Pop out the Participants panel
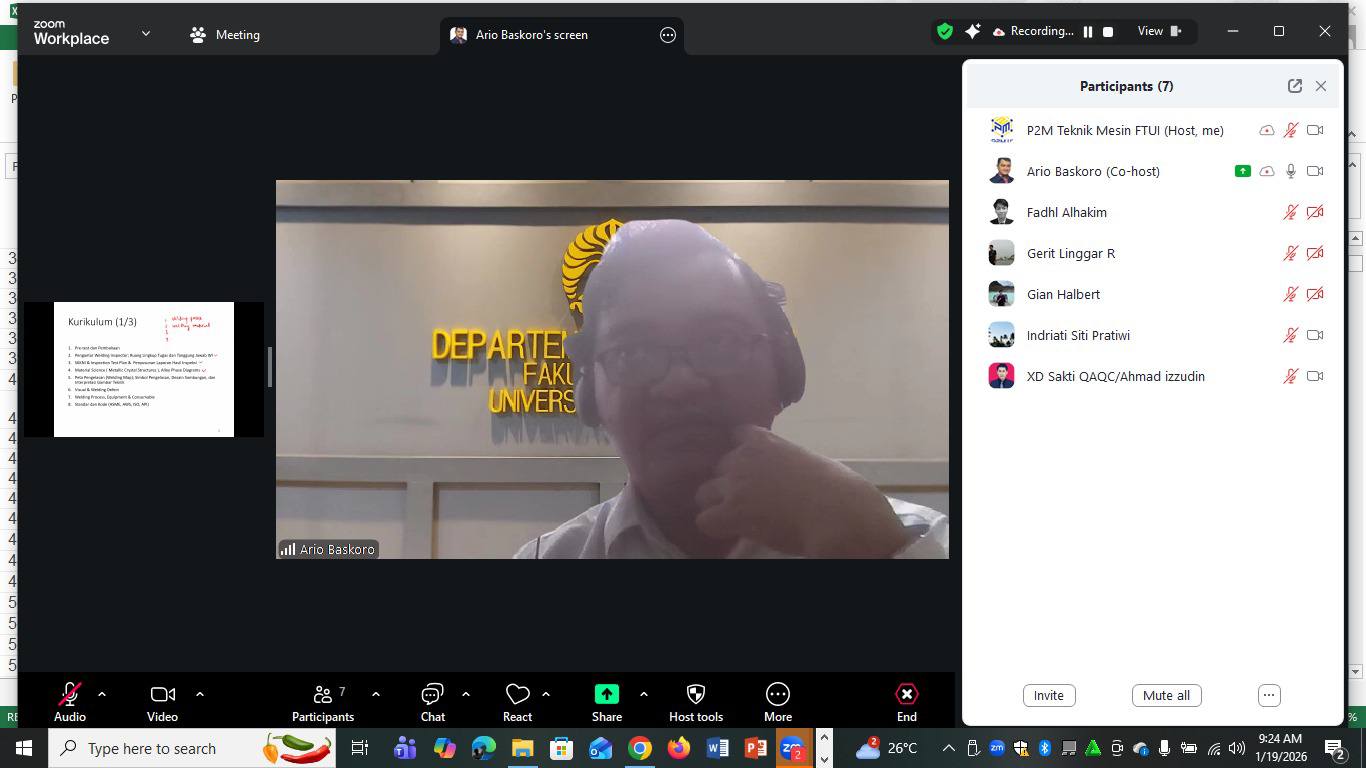1366x768 pixels. tap(1295, 86)
